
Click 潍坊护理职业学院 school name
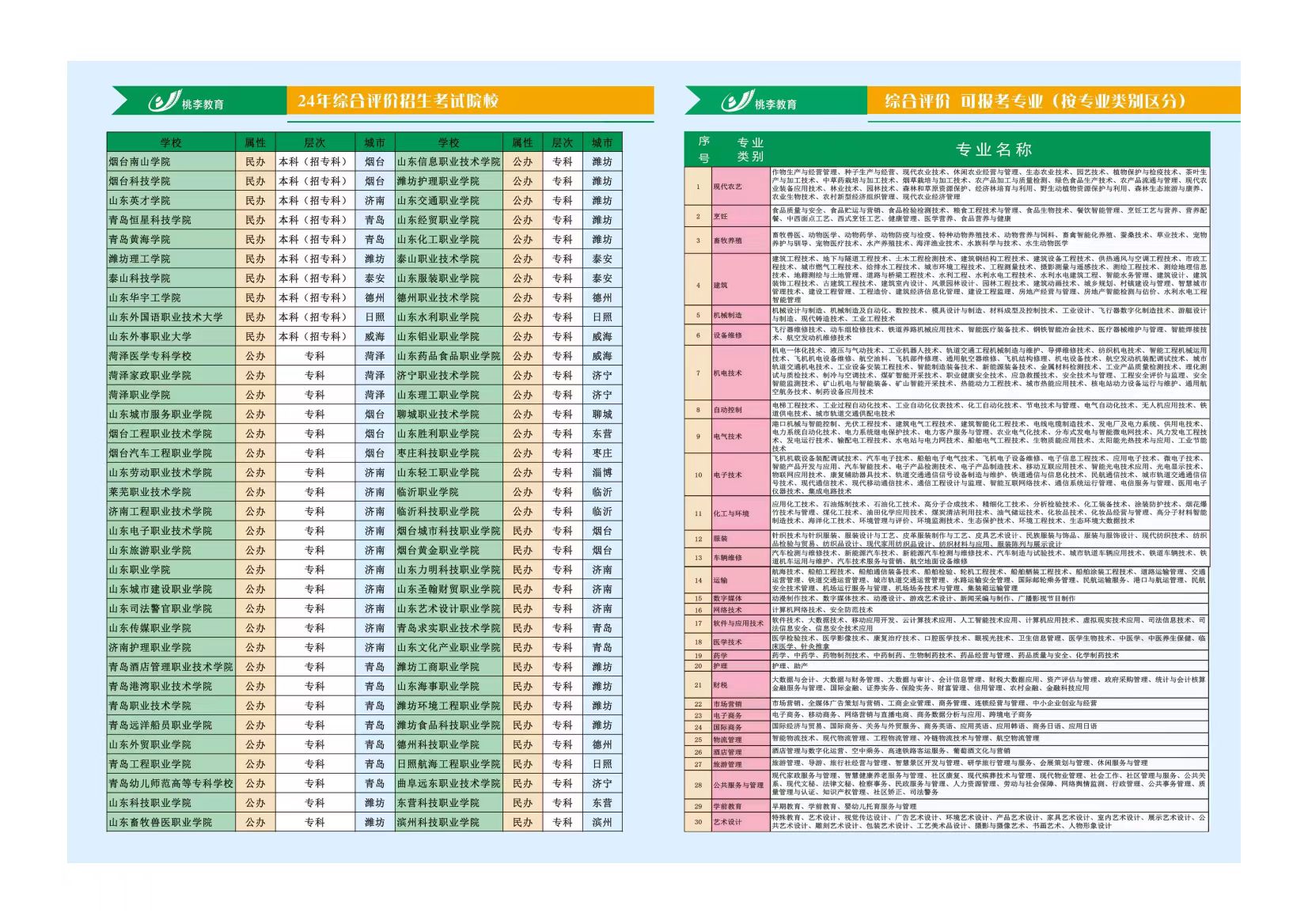(x=438, y=181)
